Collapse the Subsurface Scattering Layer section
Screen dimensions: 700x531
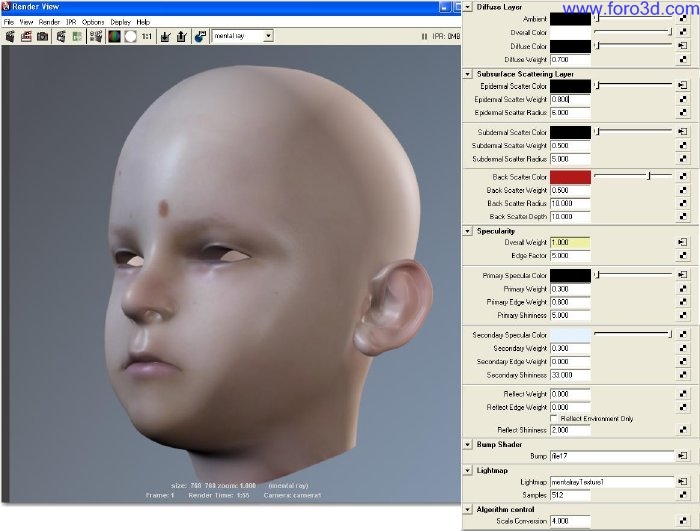click(x=467, y=74)
